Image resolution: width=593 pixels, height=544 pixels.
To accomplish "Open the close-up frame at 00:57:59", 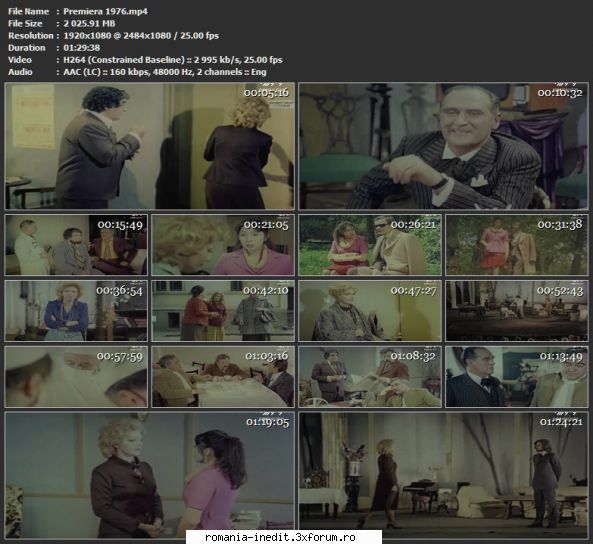I will (76, 376).
